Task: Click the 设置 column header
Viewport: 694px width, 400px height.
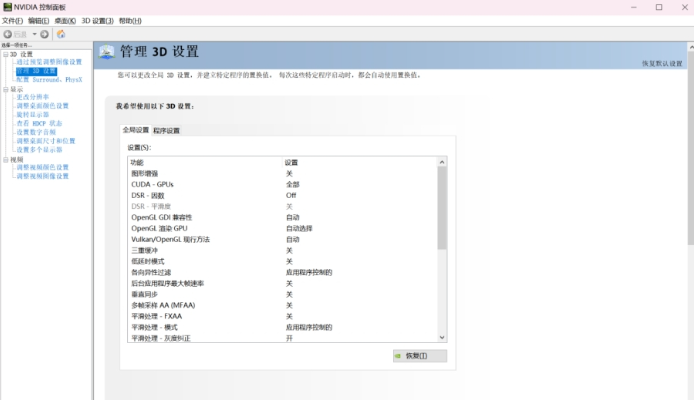Action: click(x=359, y=162)
